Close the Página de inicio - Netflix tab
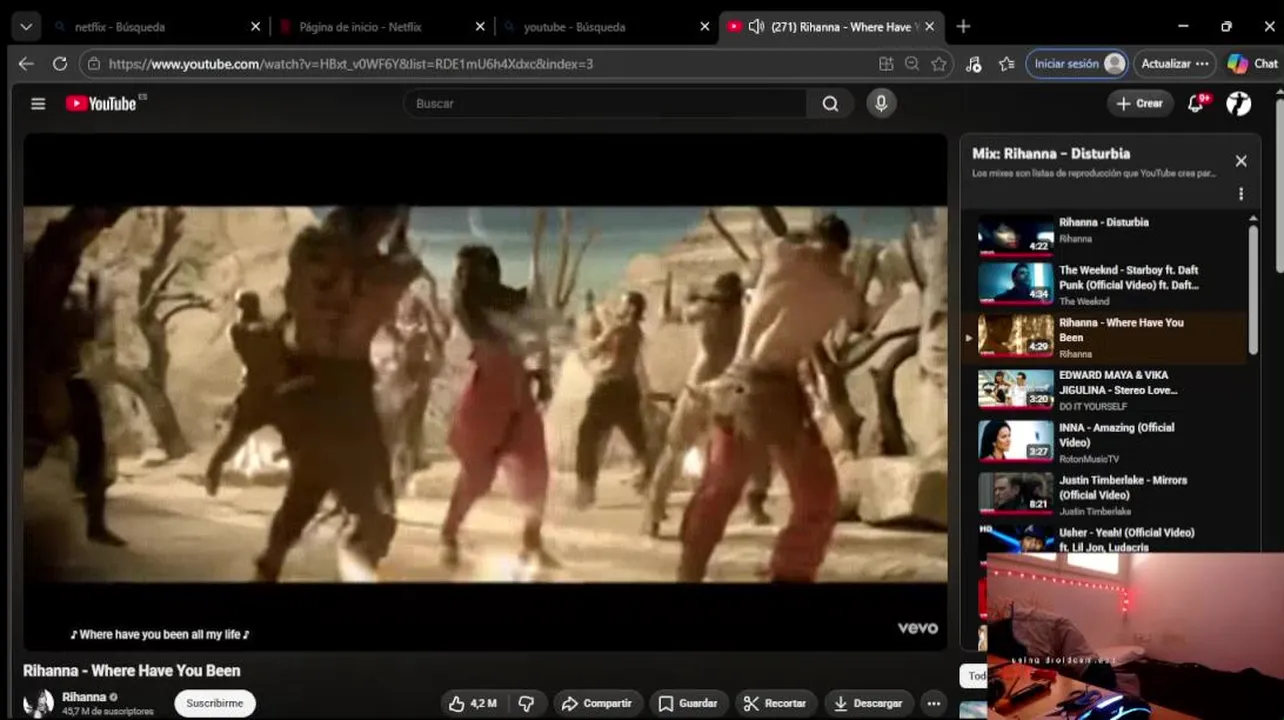This screenshot has width=1284, height=720. pyautogui.click(x=480, y=27)
